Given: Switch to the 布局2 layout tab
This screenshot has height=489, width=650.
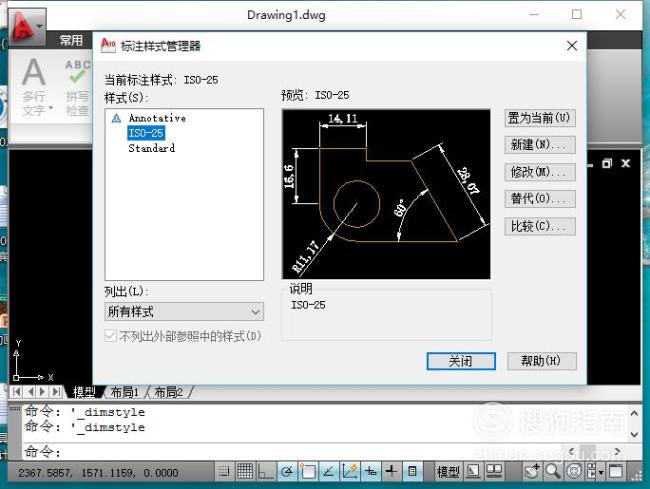Looking at the screenshot, I should [x=168, y=392].
